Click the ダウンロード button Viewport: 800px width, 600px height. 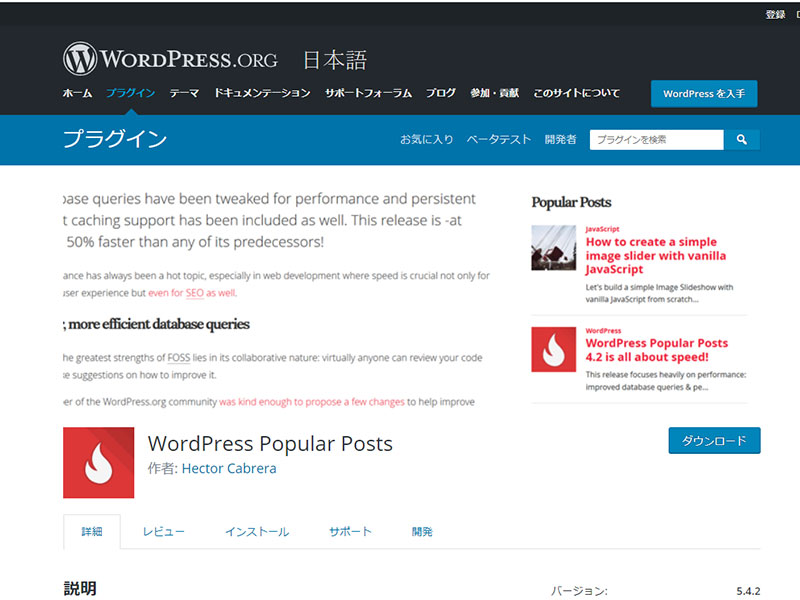click(x=714, y=441)
